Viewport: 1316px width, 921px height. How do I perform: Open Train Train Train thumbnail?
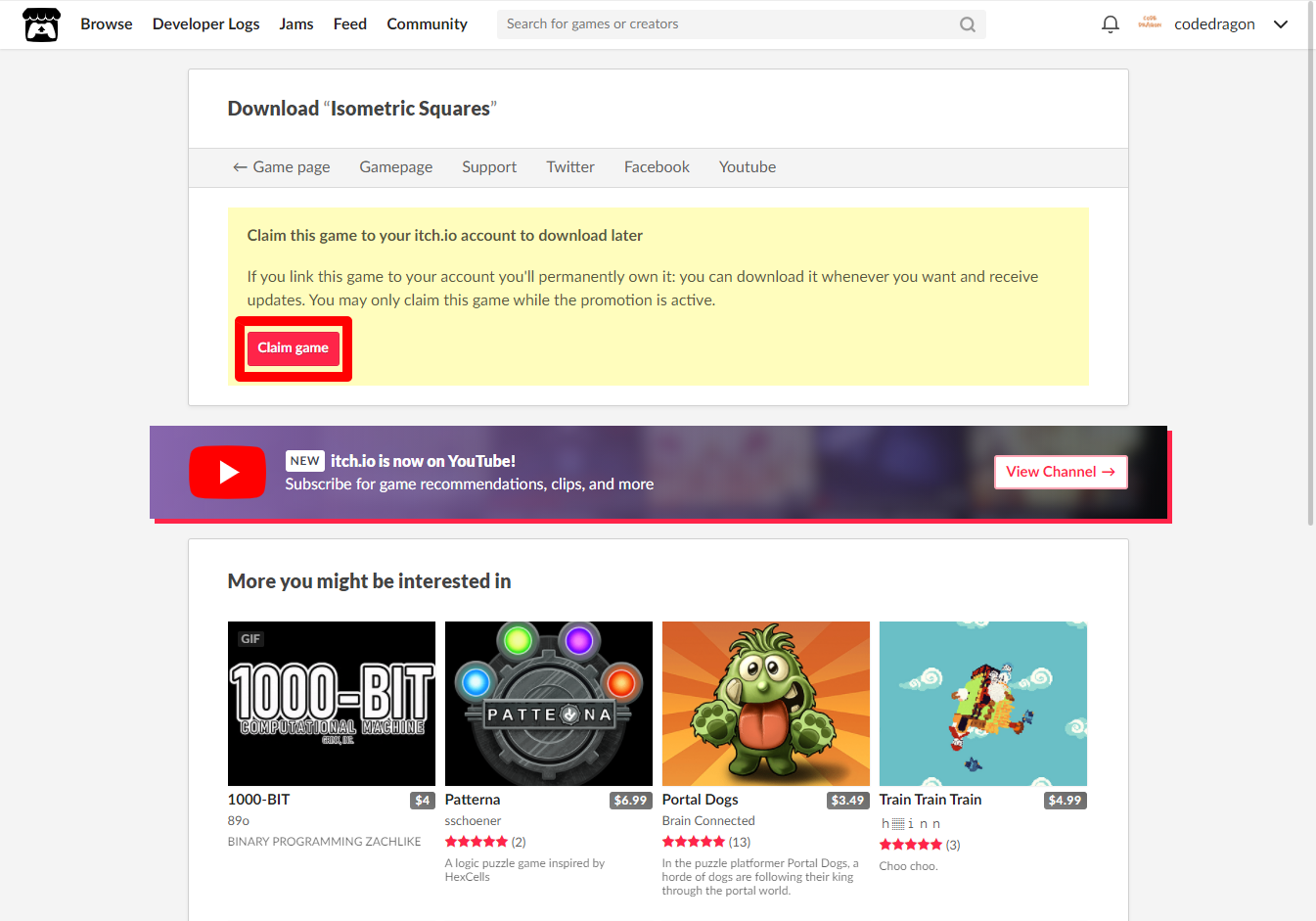(983, 704)
